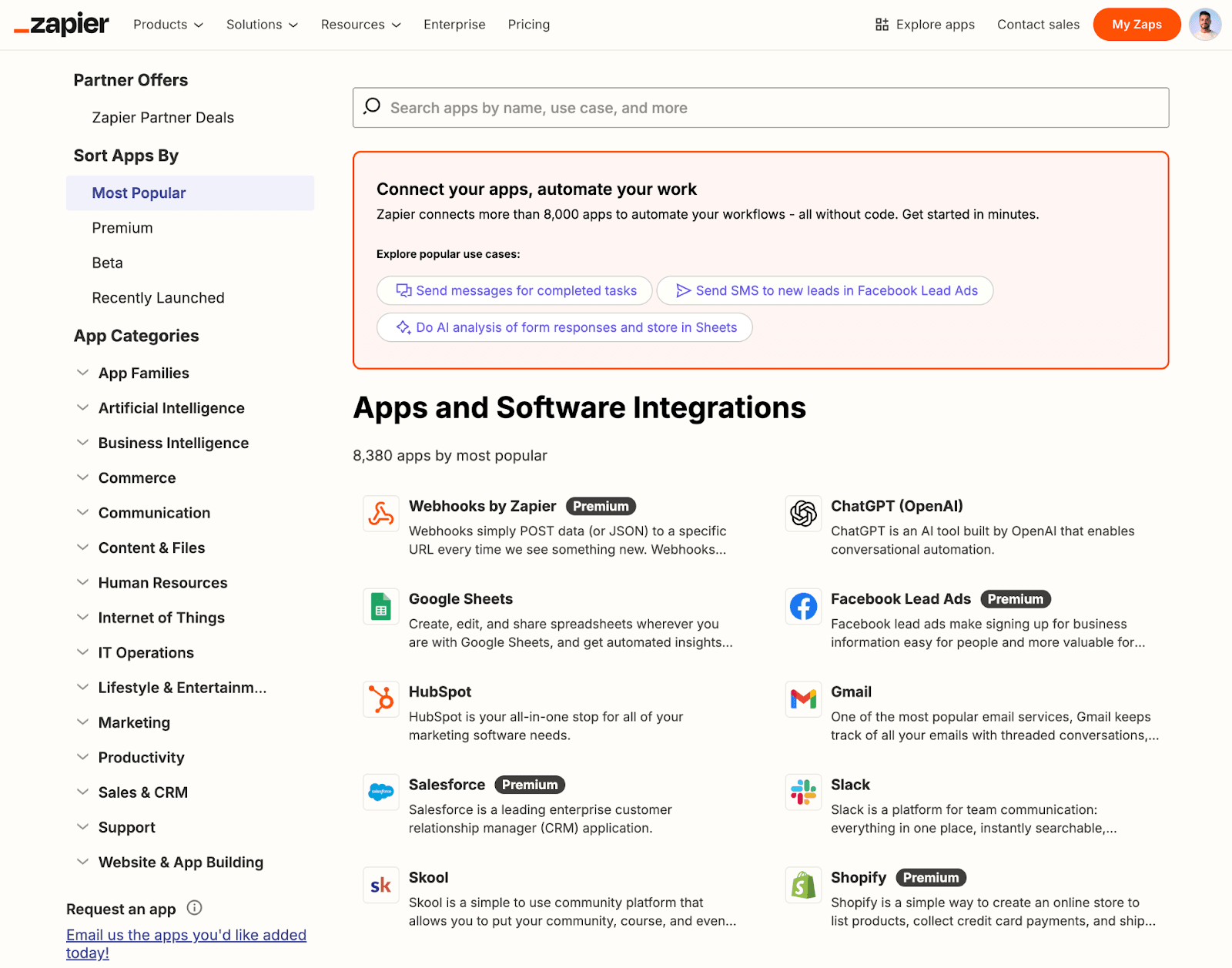Click the Premium badge beside Shopify
This screenshot has height=968, width=1232.
pos(931,878)
